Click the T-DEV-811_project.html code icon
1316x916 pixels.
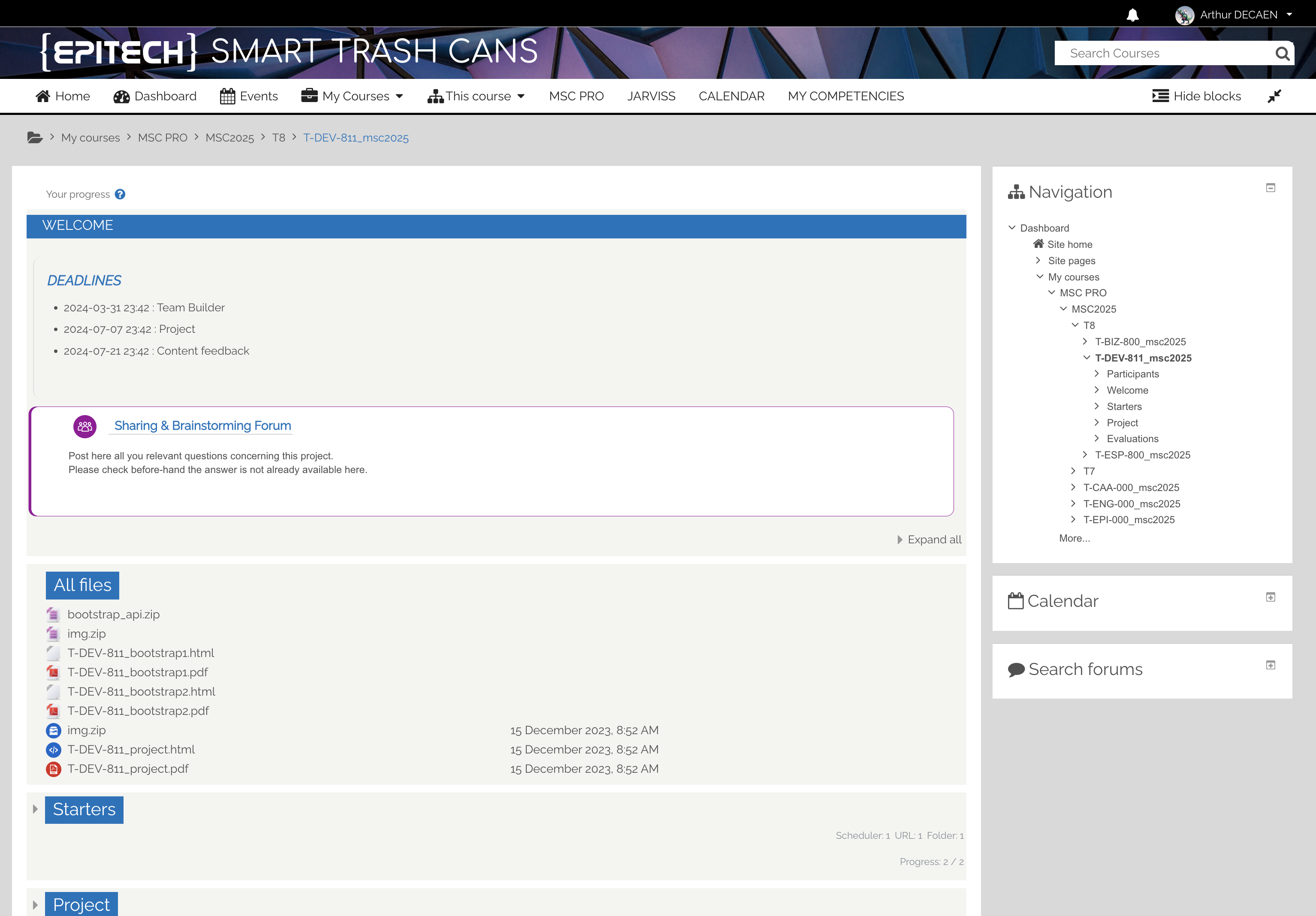click(53, 749)
